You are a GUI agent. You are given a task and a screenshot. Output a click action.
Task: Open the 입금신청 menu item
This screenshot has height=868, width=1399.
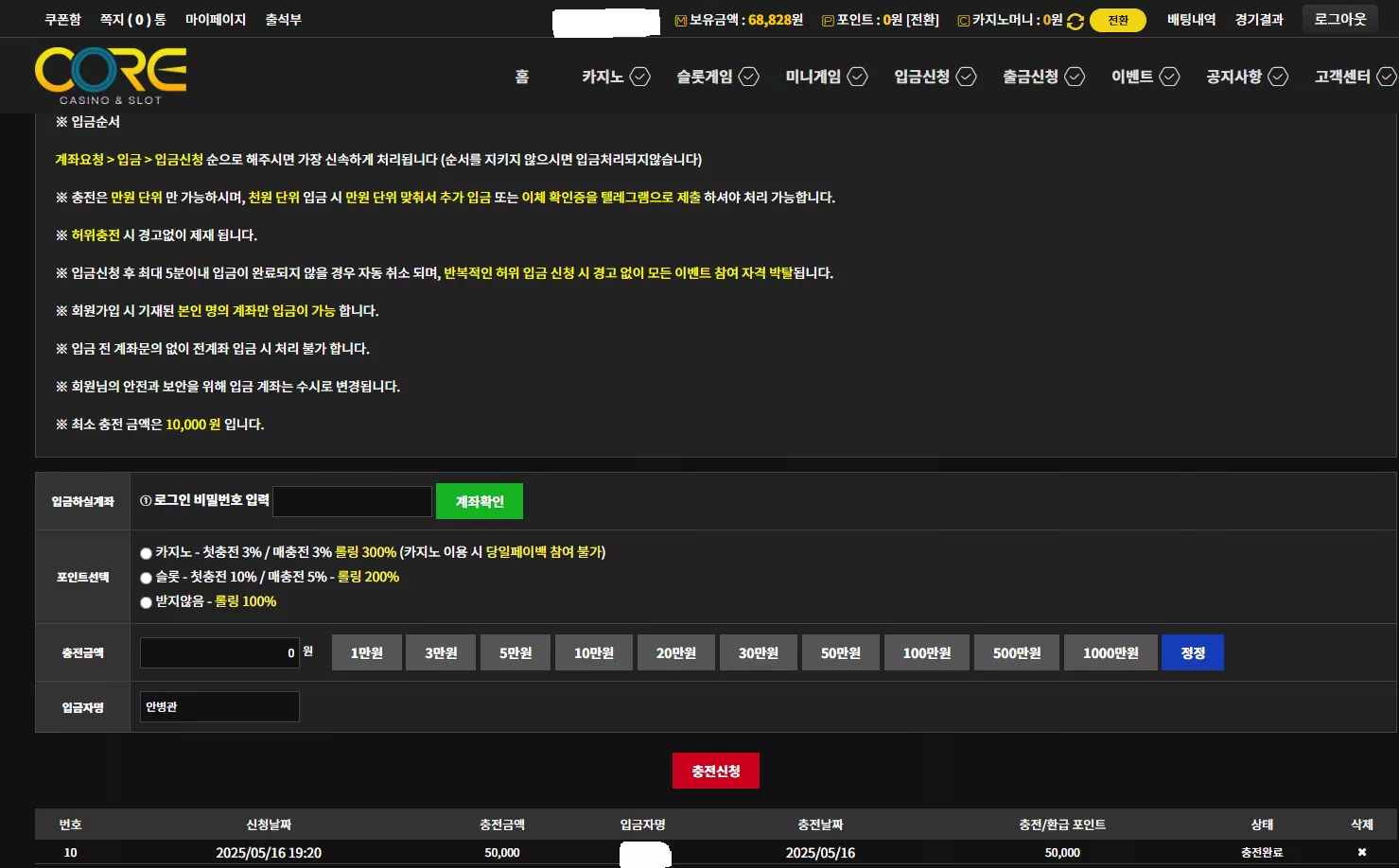(x=922, y=77)
